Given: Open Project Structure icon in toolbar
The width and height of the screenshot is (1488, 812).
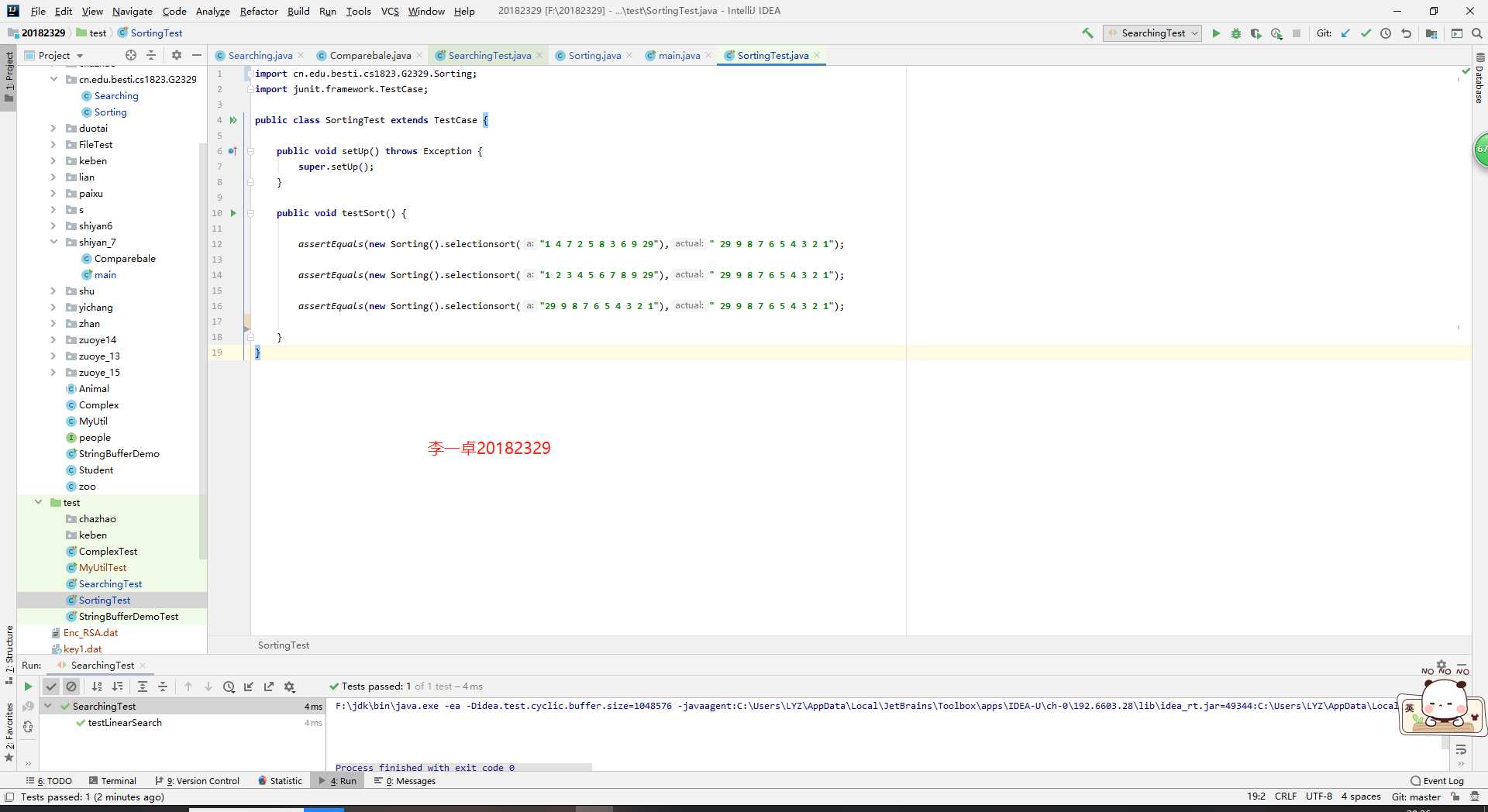Looking at the screenshot, I should coord(1431,33).
